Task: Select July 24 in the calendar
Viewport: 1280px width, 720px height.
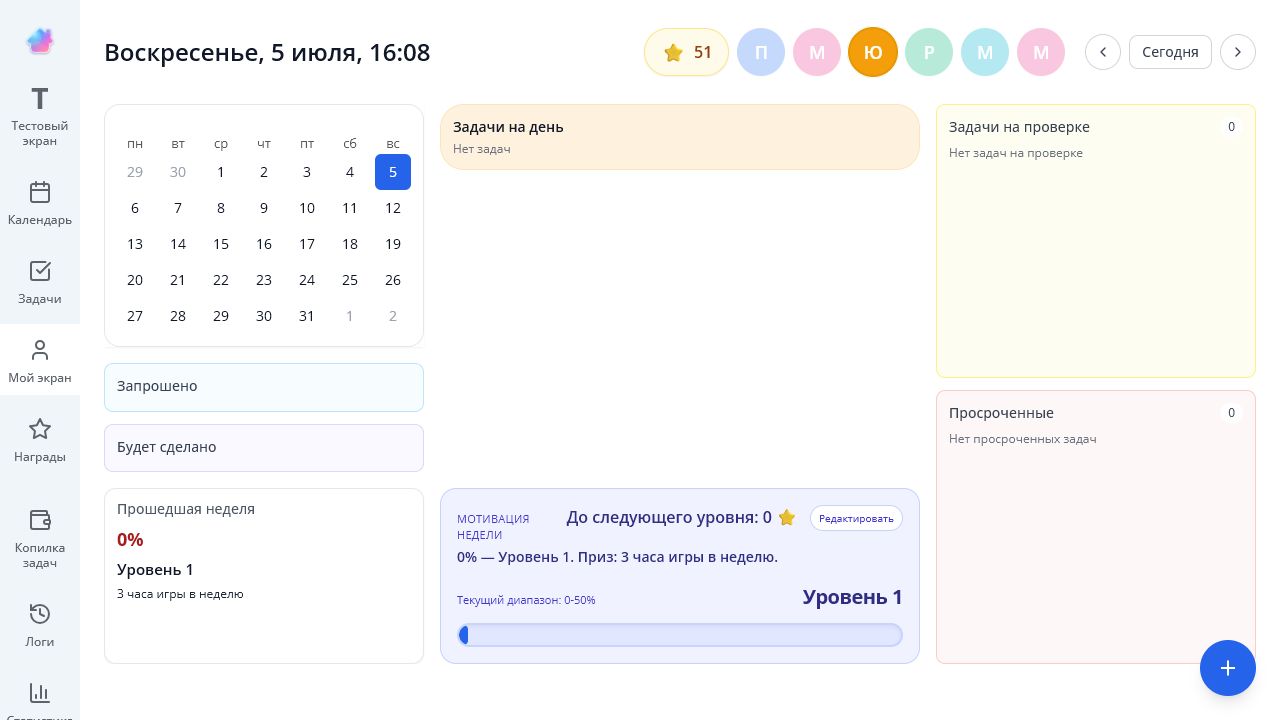Action: point(307,280)
